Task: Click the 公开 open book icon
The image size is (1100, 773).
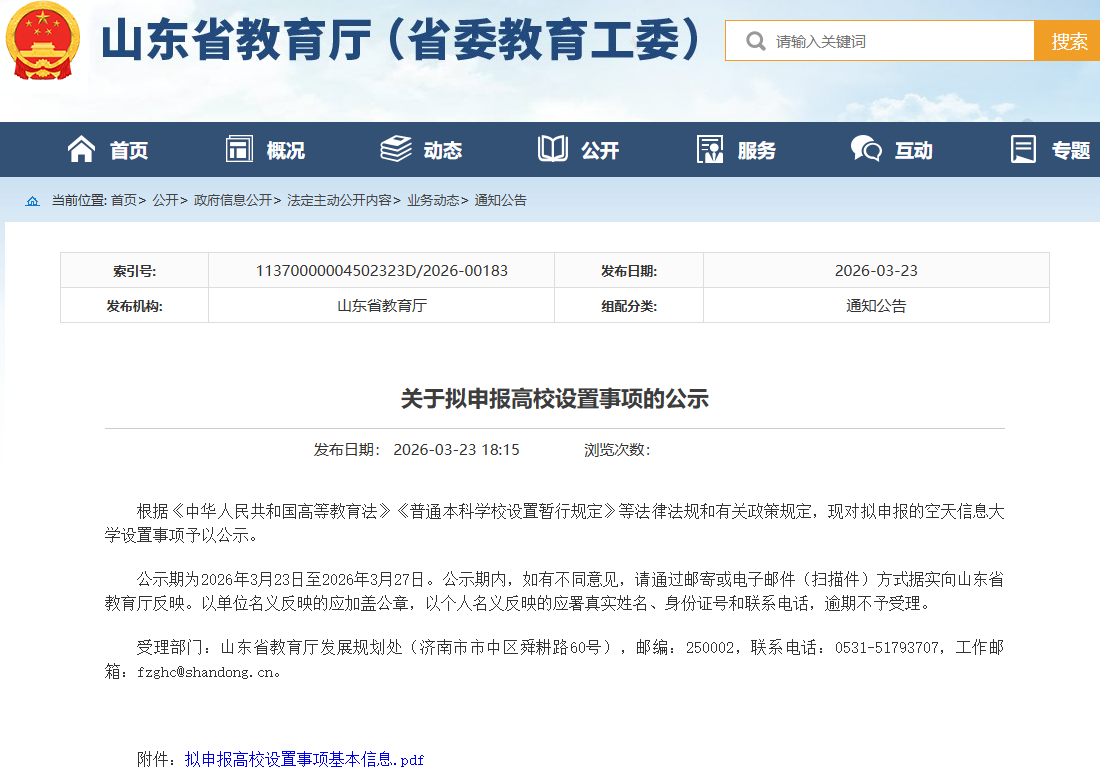Action: click(553, 150)
